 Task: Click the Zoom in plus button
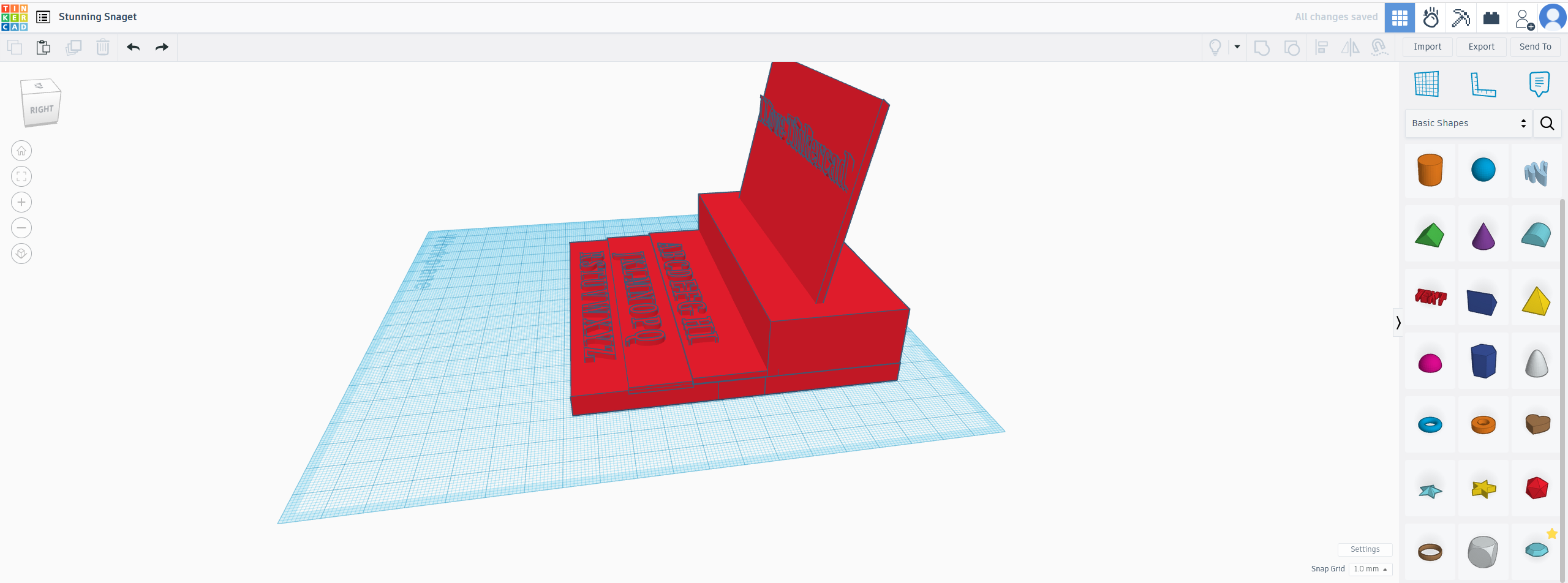click(x=21, y=202)
